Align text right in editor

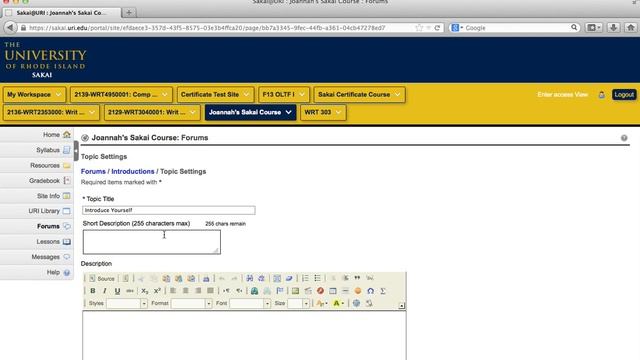pyautogui.click(x=198, y=291)
